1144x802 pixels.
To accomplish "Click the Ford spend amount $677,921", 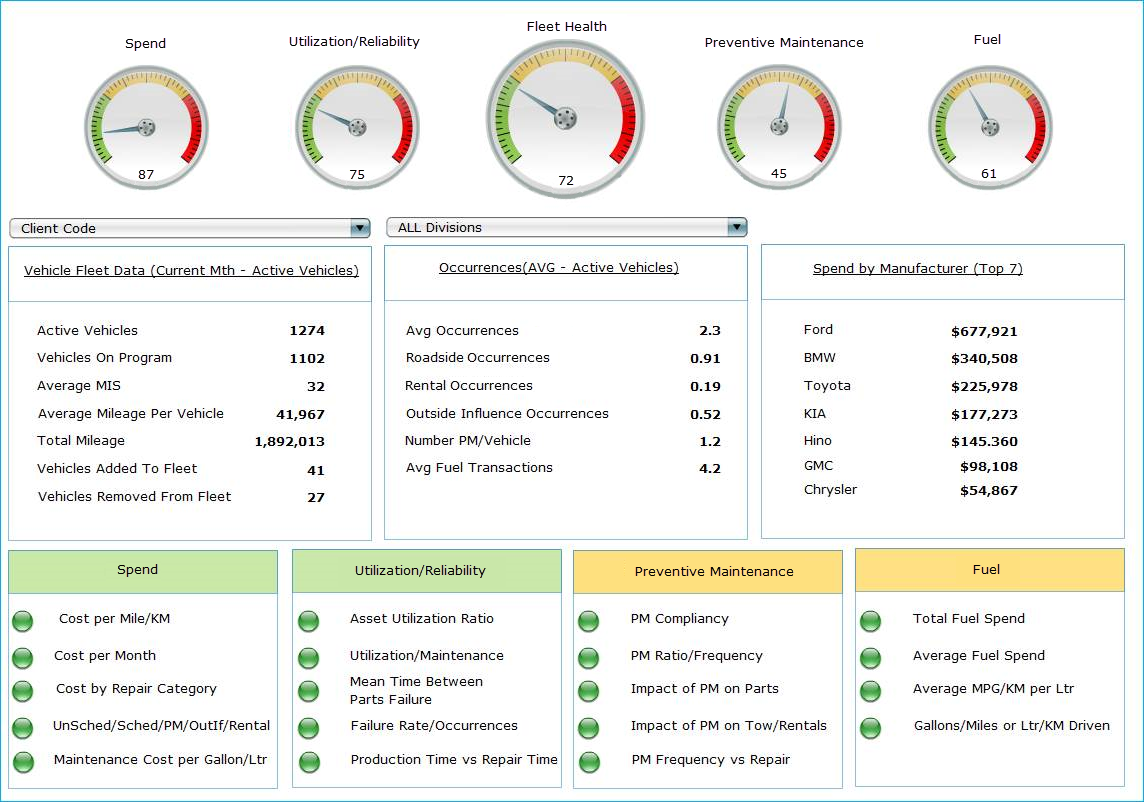I will click(x=984, y=331).
